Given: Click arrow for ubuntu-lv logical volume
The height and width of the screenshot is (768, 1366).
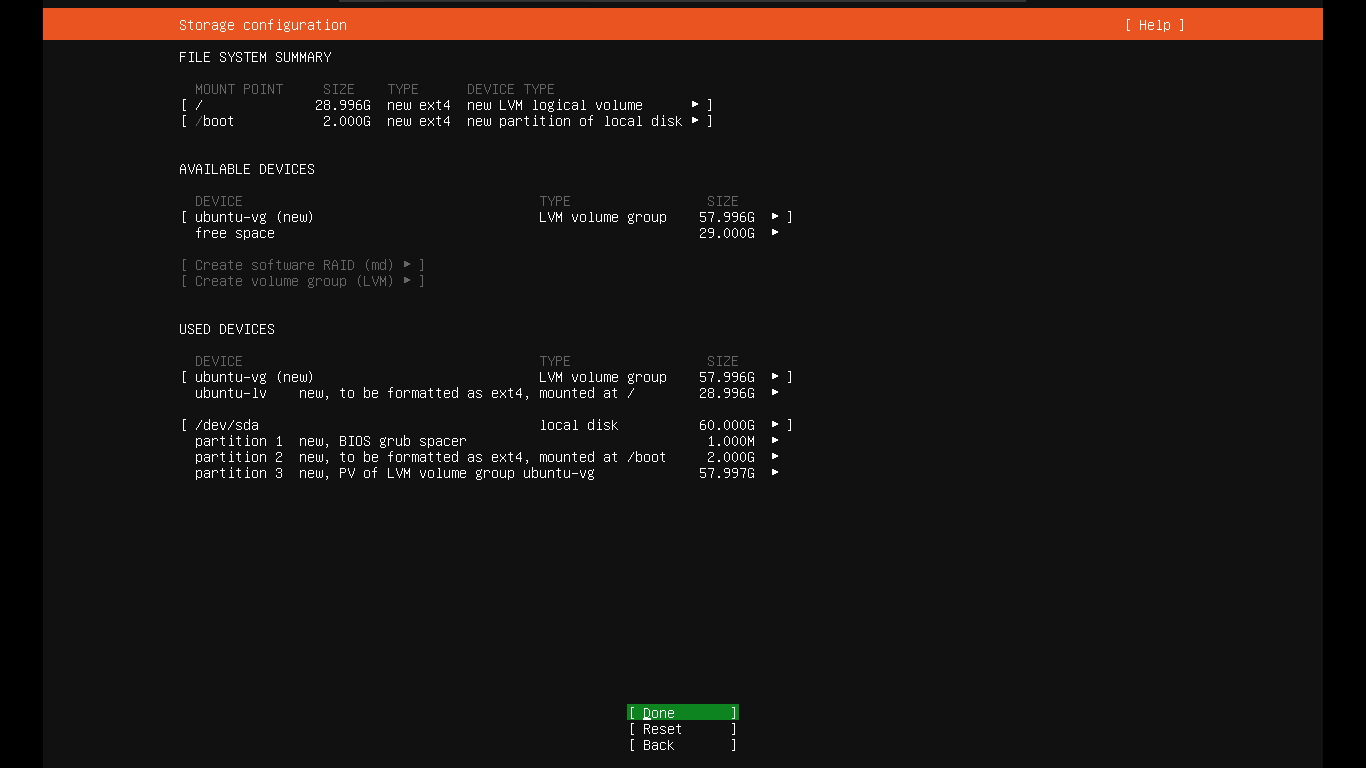Looking at the screenshot, I should pyautogui.click(x=775, y=393).
